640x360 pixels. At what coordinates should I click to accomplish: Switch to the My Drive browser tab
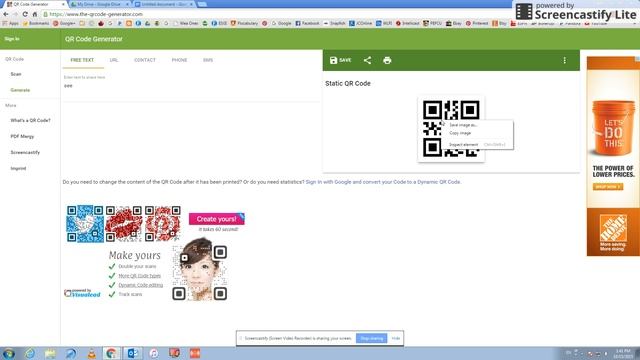(99, 4)
